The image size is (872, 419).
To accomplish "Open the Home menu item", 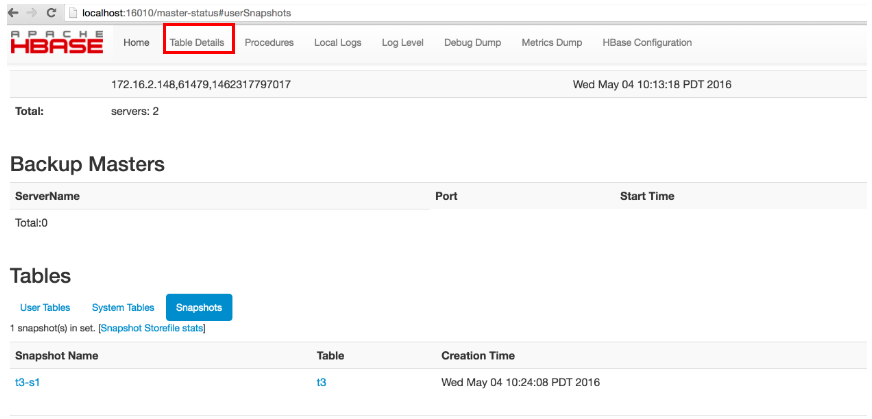I will 136,42.
